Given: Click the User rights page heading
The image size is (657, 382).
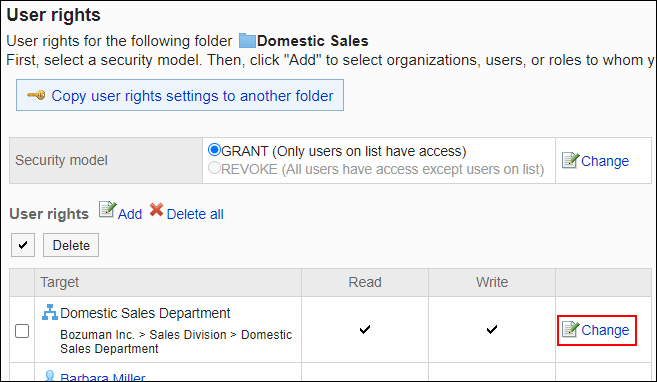Looking at the screenshot, I should click(54, 15).
